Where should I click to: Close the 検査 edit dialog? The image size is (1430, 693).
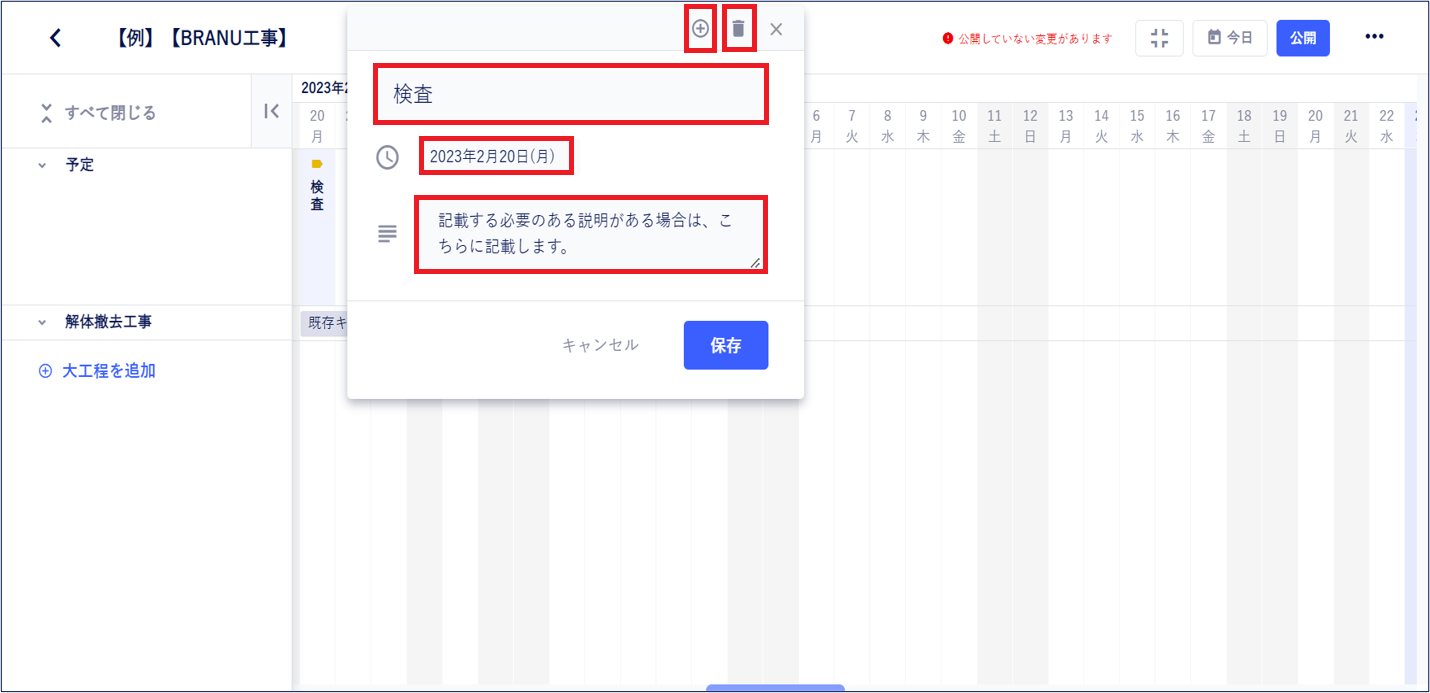tap(776, 30)
